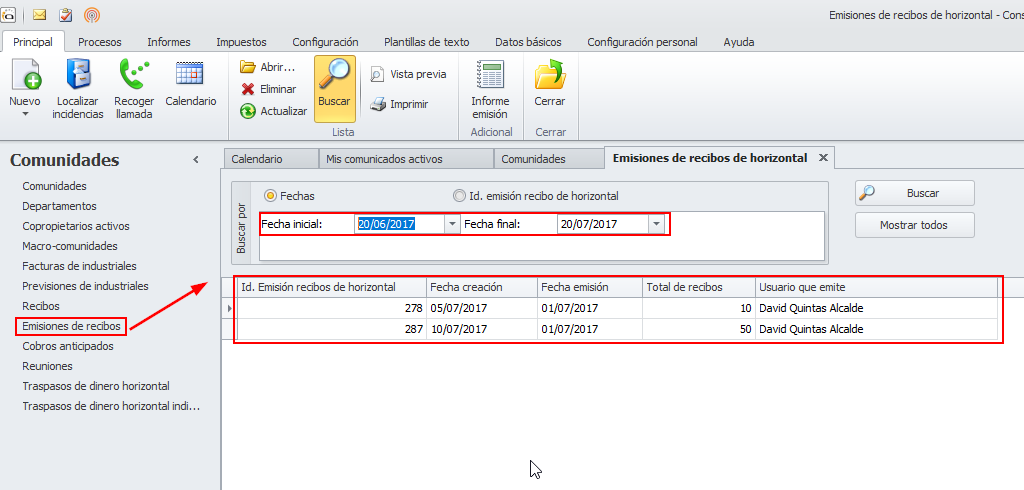This screenshot has width=1024, height=490.
Task: Click the Mostrar todos button
Action: (x=914, y=225)
